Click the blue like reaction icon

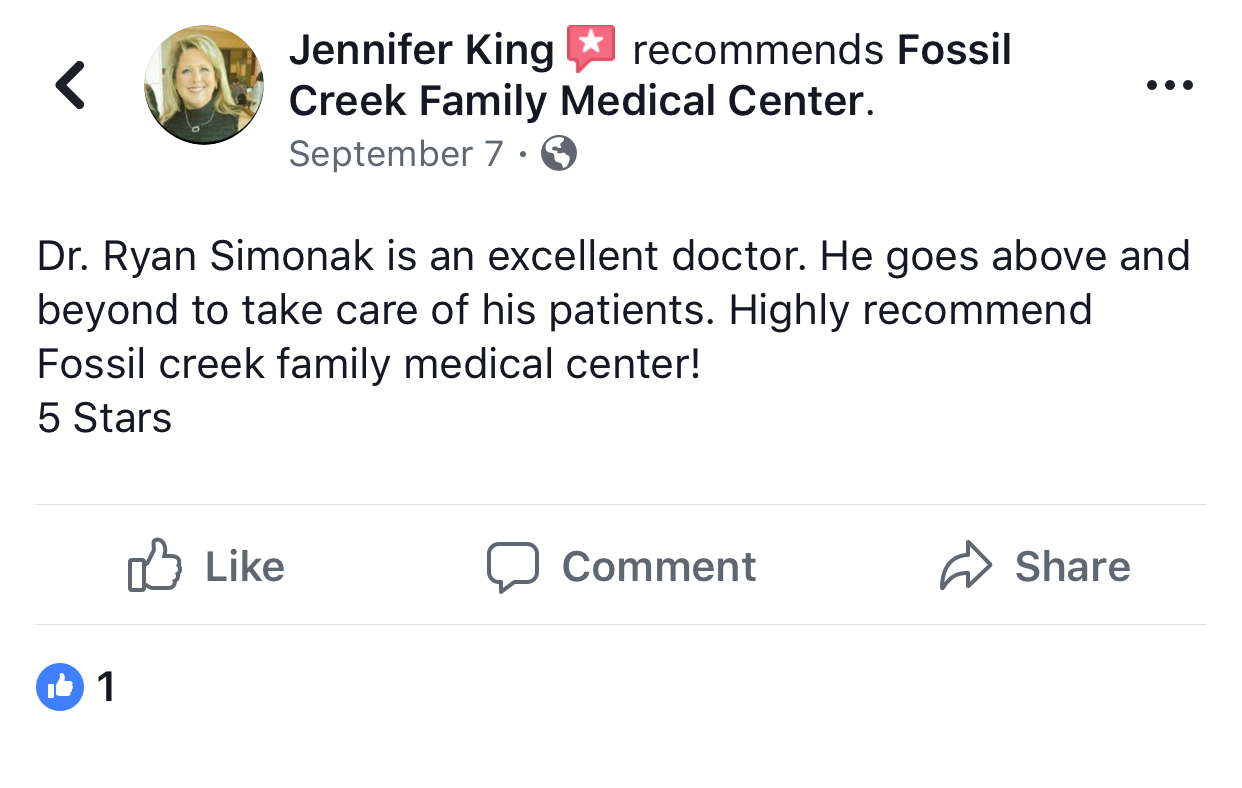[x=59, y=687]
